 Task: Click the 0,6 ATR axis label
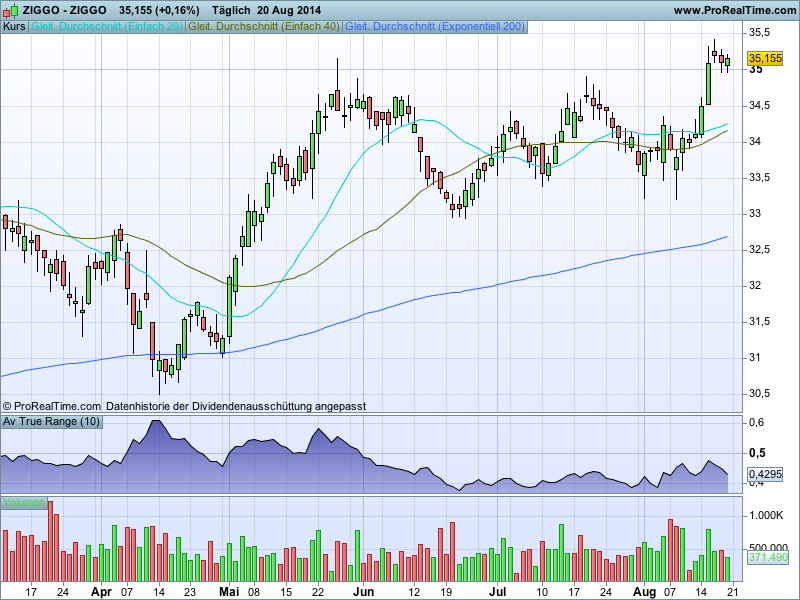coord(756,422)
